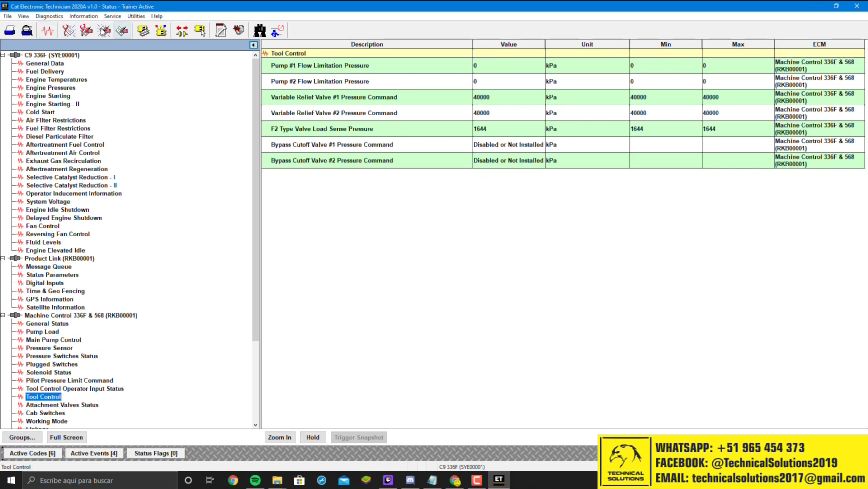Open Chrome from the Windows taskbar

(x=232, y=480)
